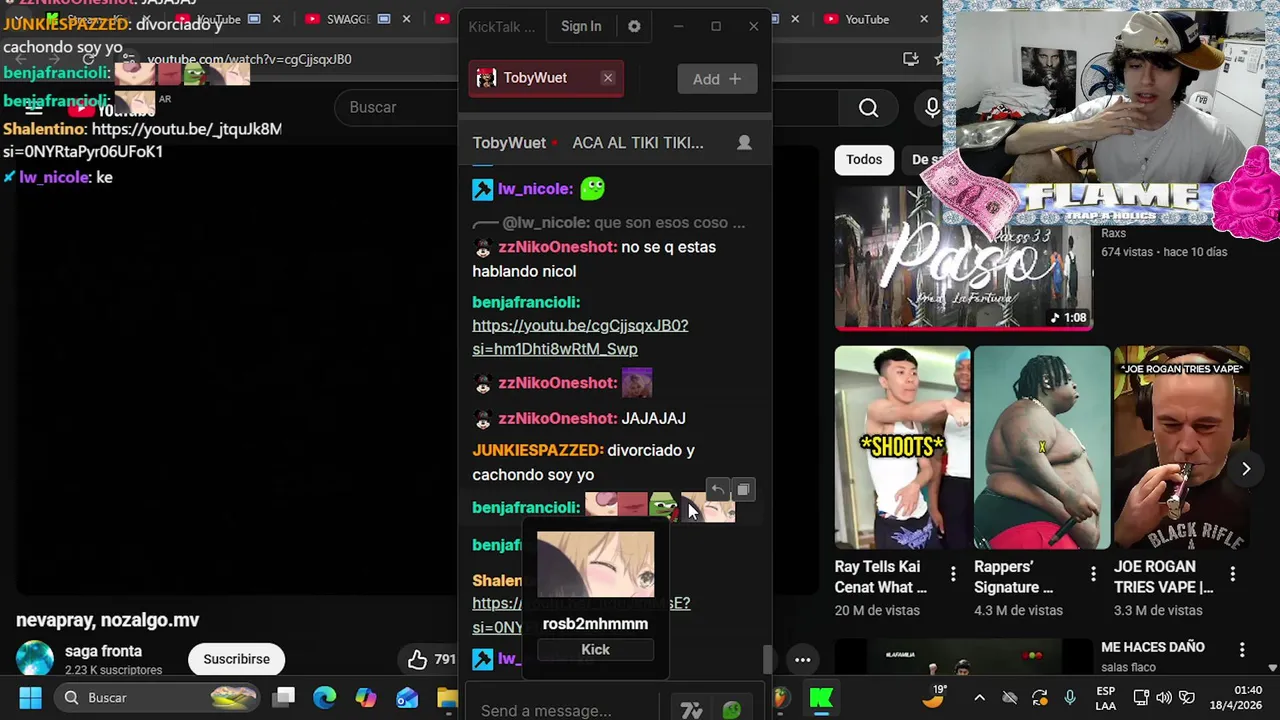Screen dimensions: 1280x720
Task: Close the TobyWuet chat tab
Action: tap(607, 78)
